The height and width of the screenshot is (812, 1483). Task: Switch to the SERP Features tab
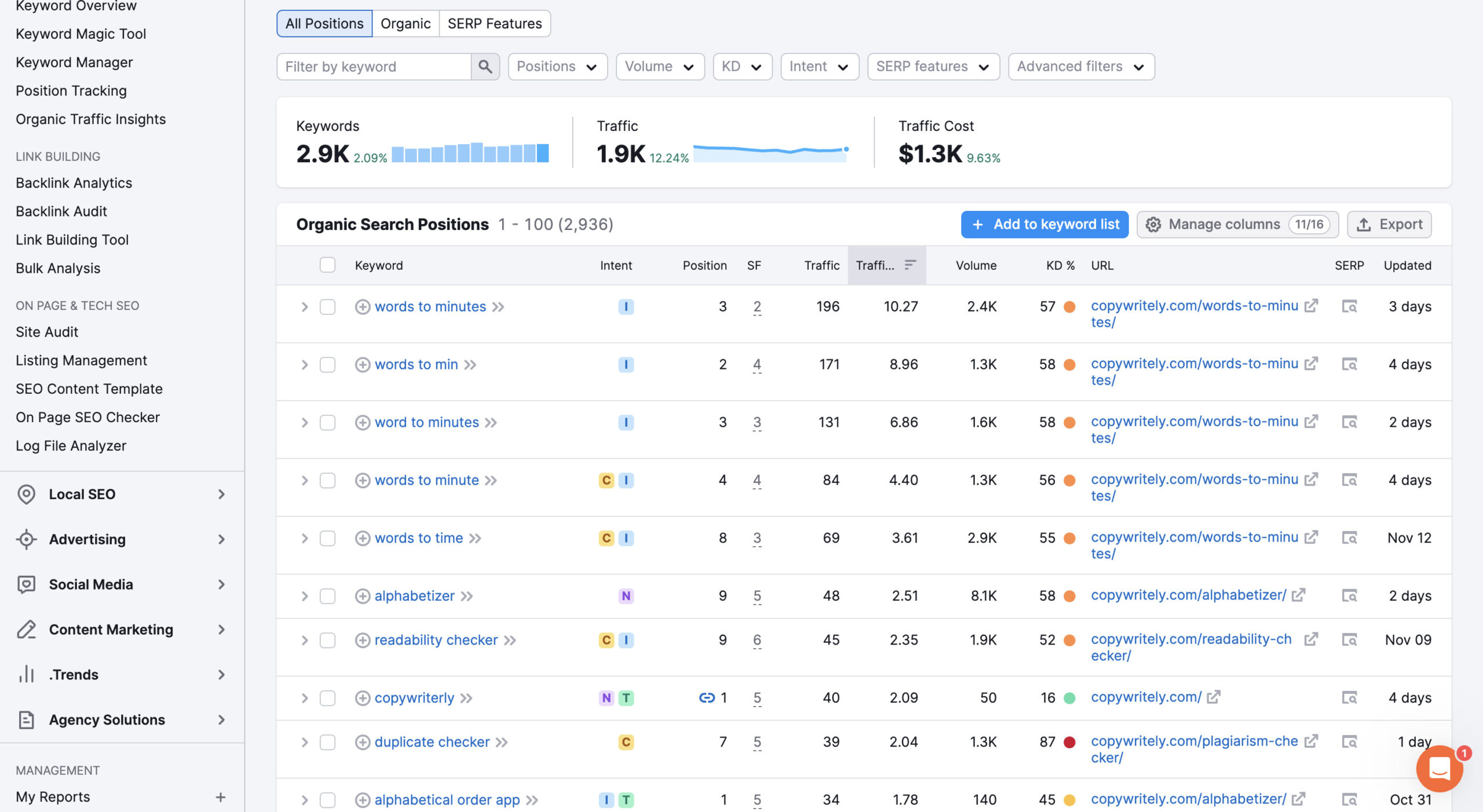pos(494,24)
